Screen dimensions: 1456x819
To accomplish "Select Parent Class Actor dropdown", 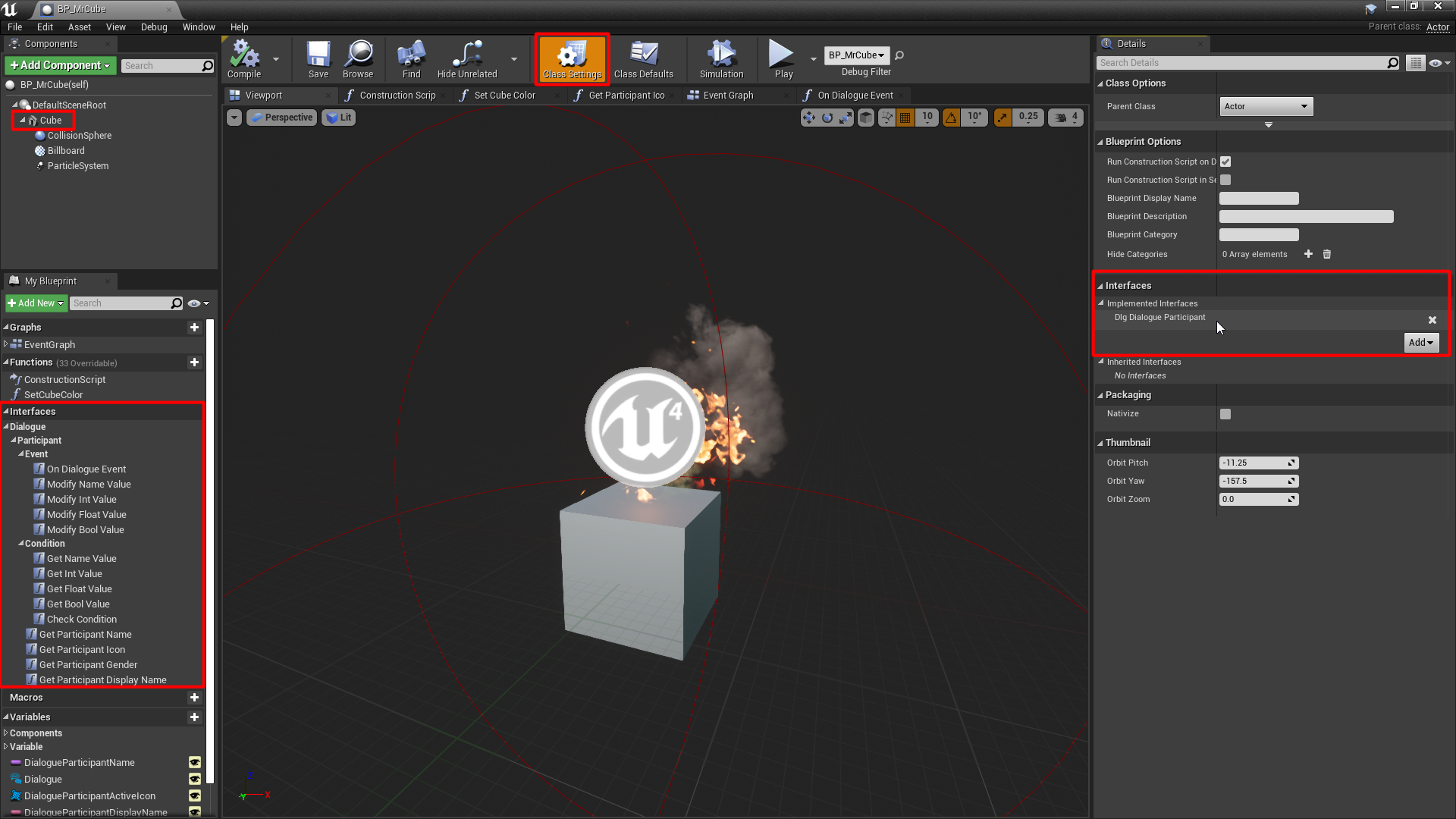I will pyautogui.click(x=1263, y=106).
